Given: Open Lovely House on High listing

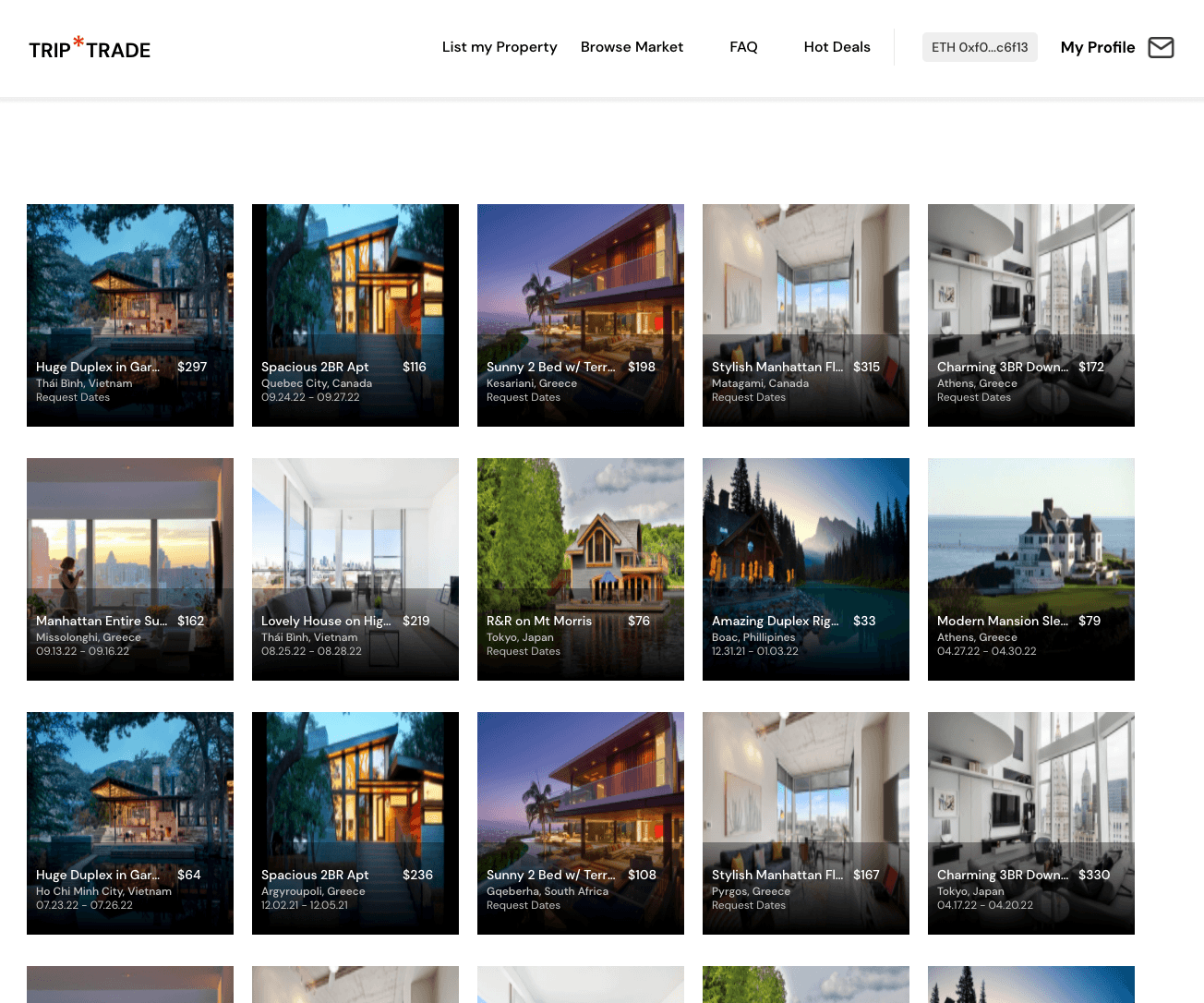Looking at the screenshot, I should [x=355, y=569].
